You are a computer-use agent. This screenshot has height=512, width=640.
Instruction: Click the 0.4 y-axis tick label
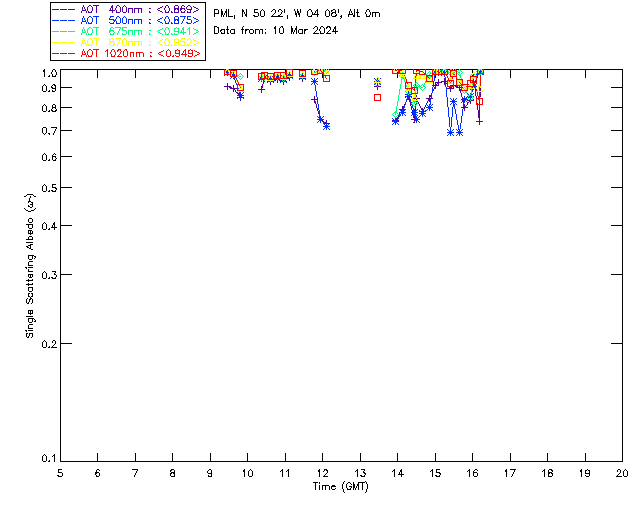tap(49, 226)
